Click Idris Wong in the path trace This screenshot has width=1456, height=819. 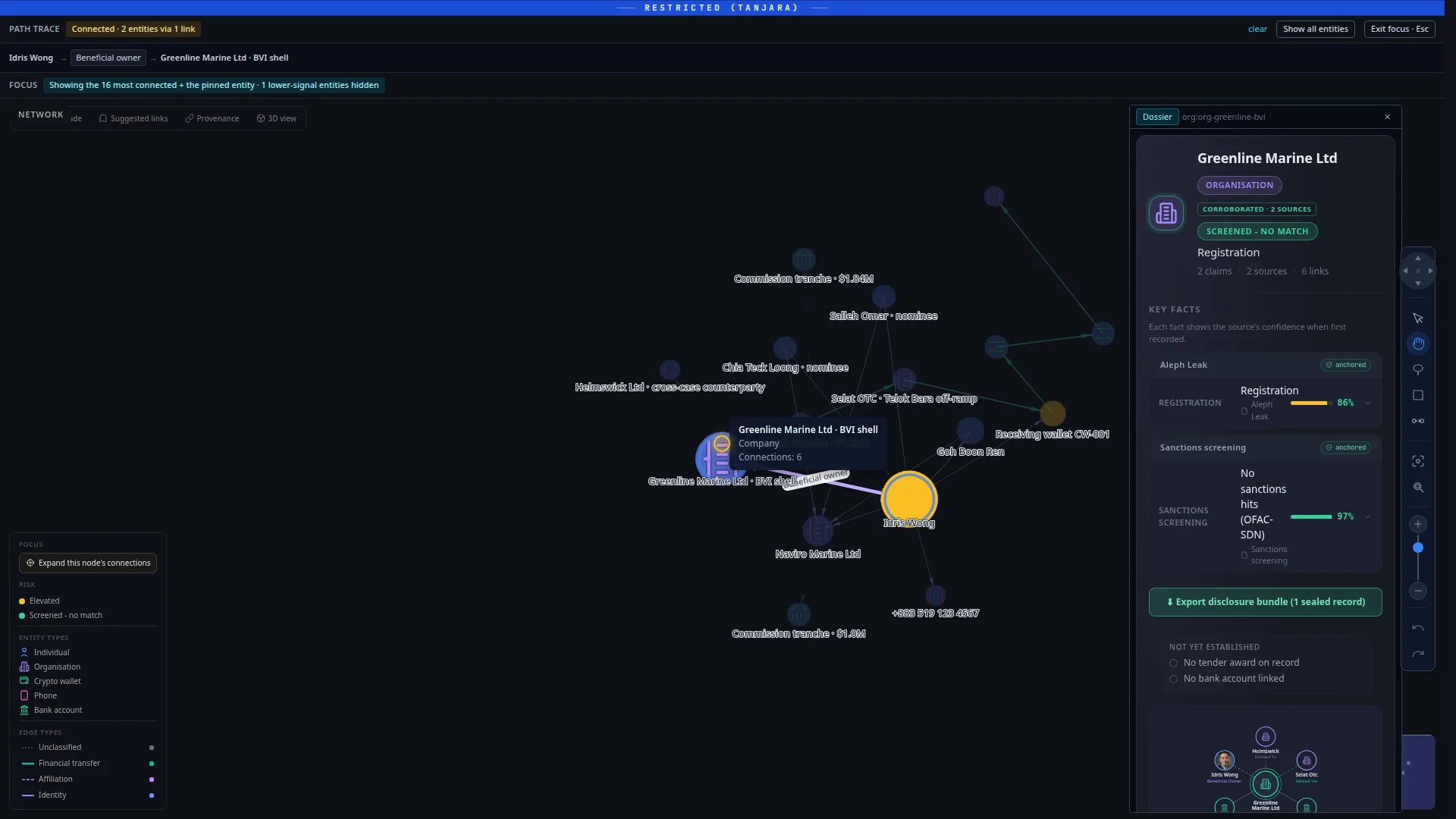pyautogui.click(x=31, y=58)
